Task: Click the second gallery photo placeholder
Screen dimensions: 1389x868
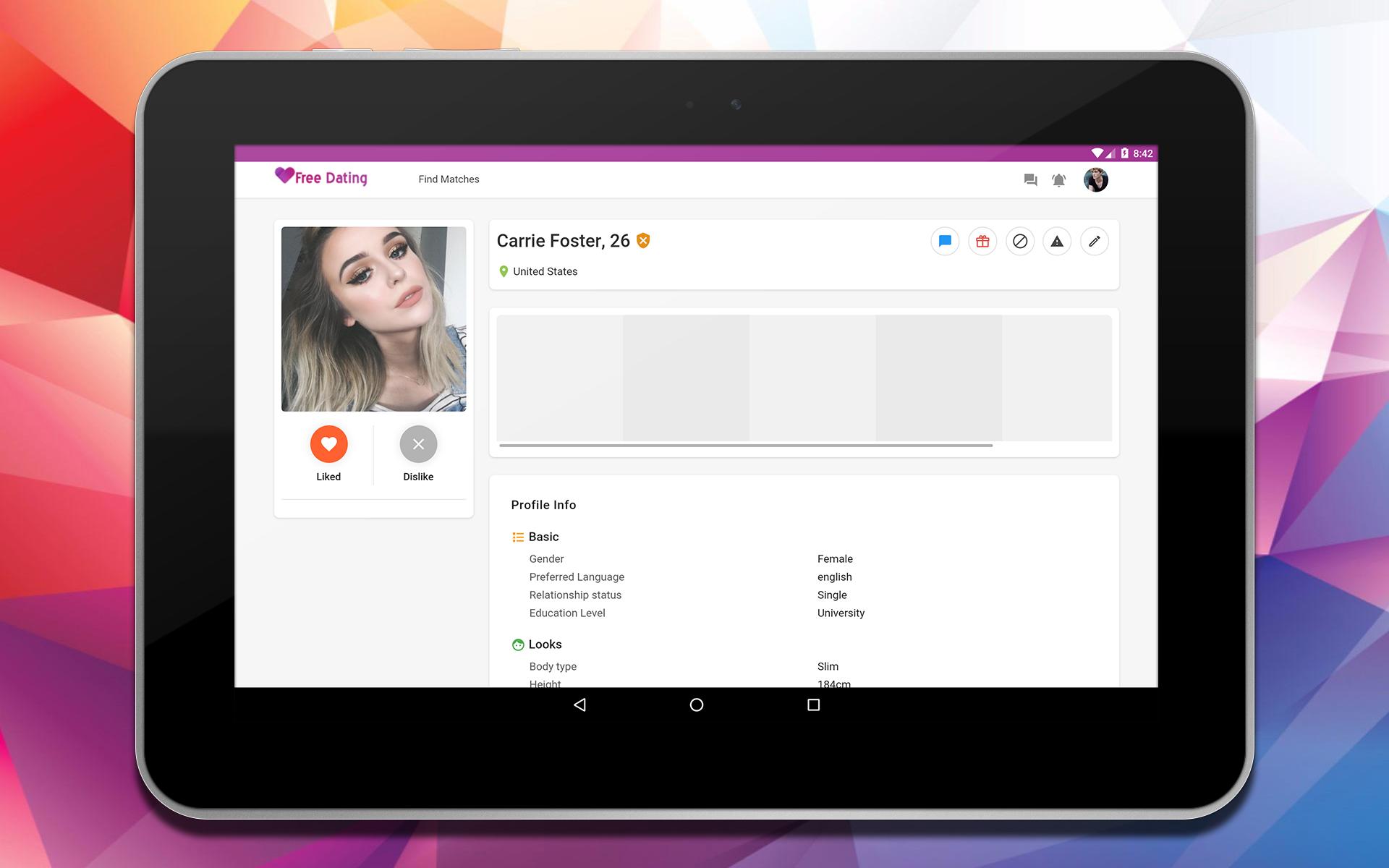Action: (686, 378)
